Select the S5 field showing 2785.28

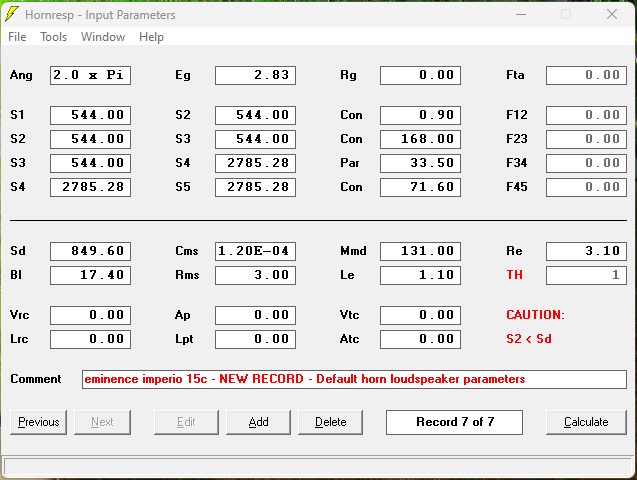click(256, 187)
